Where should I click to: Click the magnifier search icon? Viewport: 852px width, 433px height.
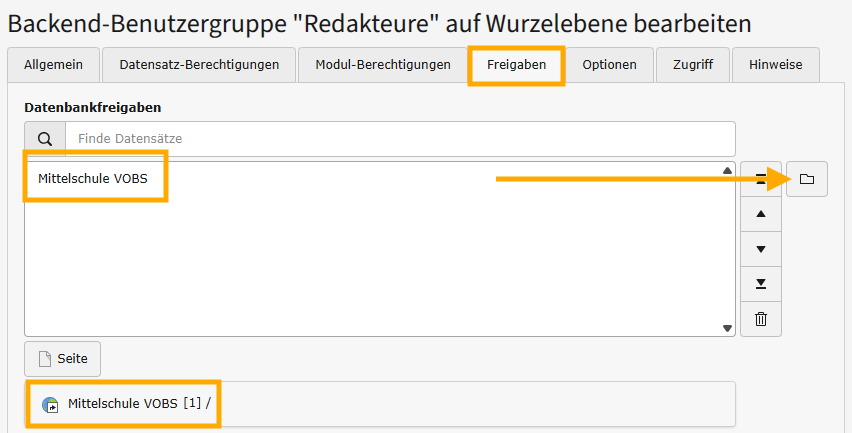(45, 139)
